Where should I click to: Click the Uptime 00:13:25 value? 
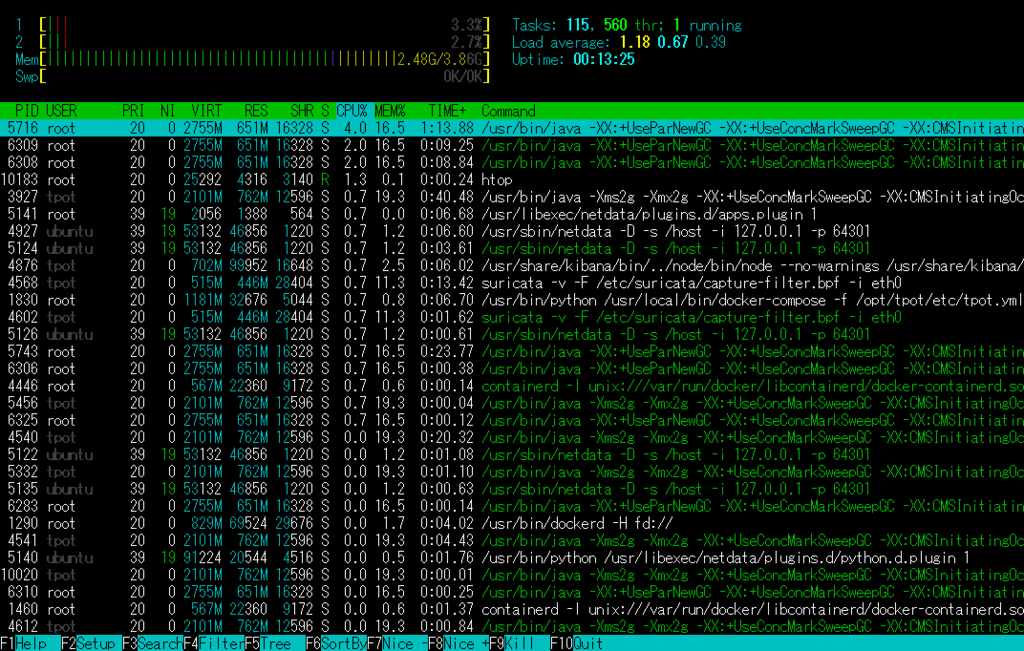(604, 59)
